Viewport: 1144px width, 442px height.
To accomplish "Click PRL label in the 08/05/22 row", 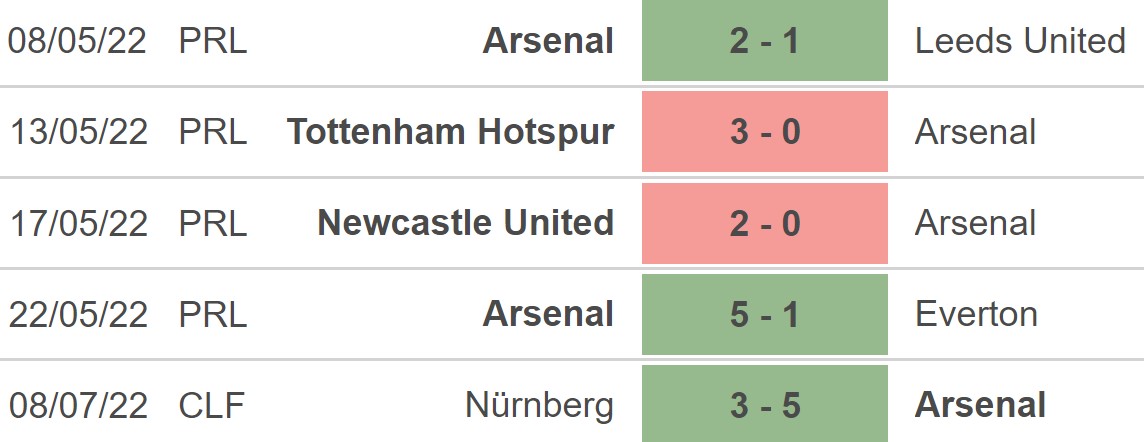I will tap(213, 41).
